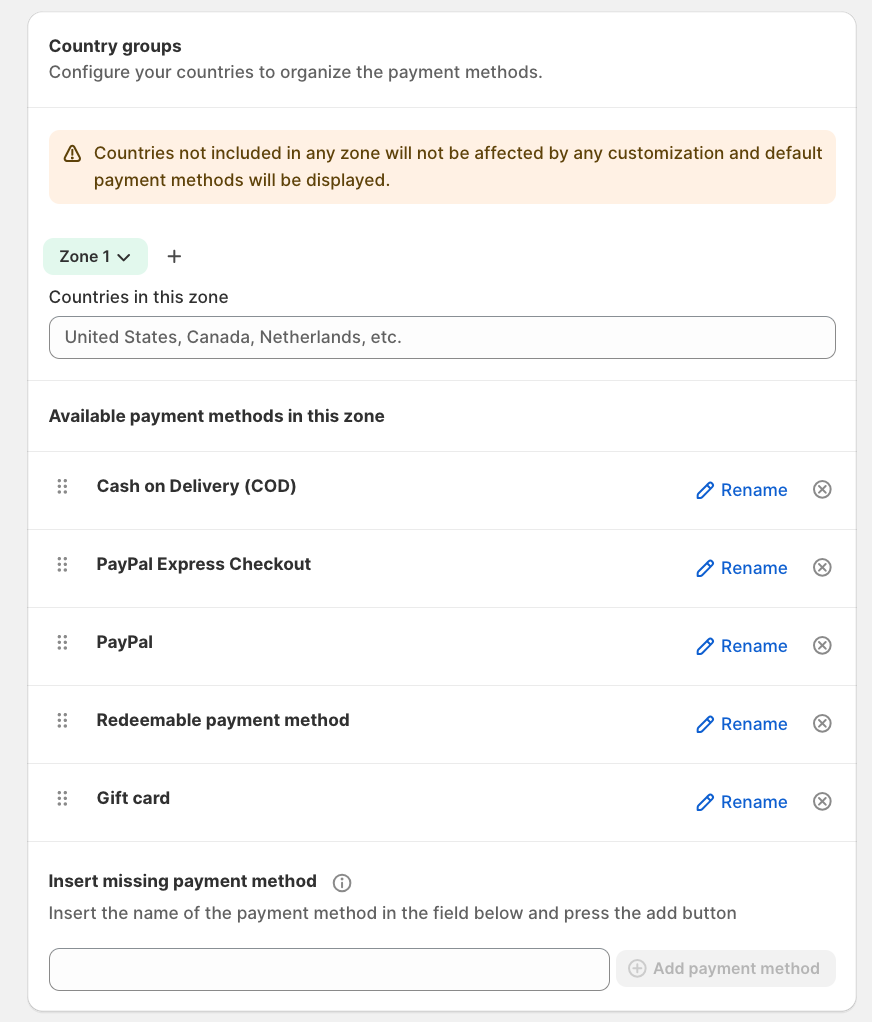Click info icon beside Insert missing payment method
The width and height of the screenshot is (872, 1022).
click(342, 882)
